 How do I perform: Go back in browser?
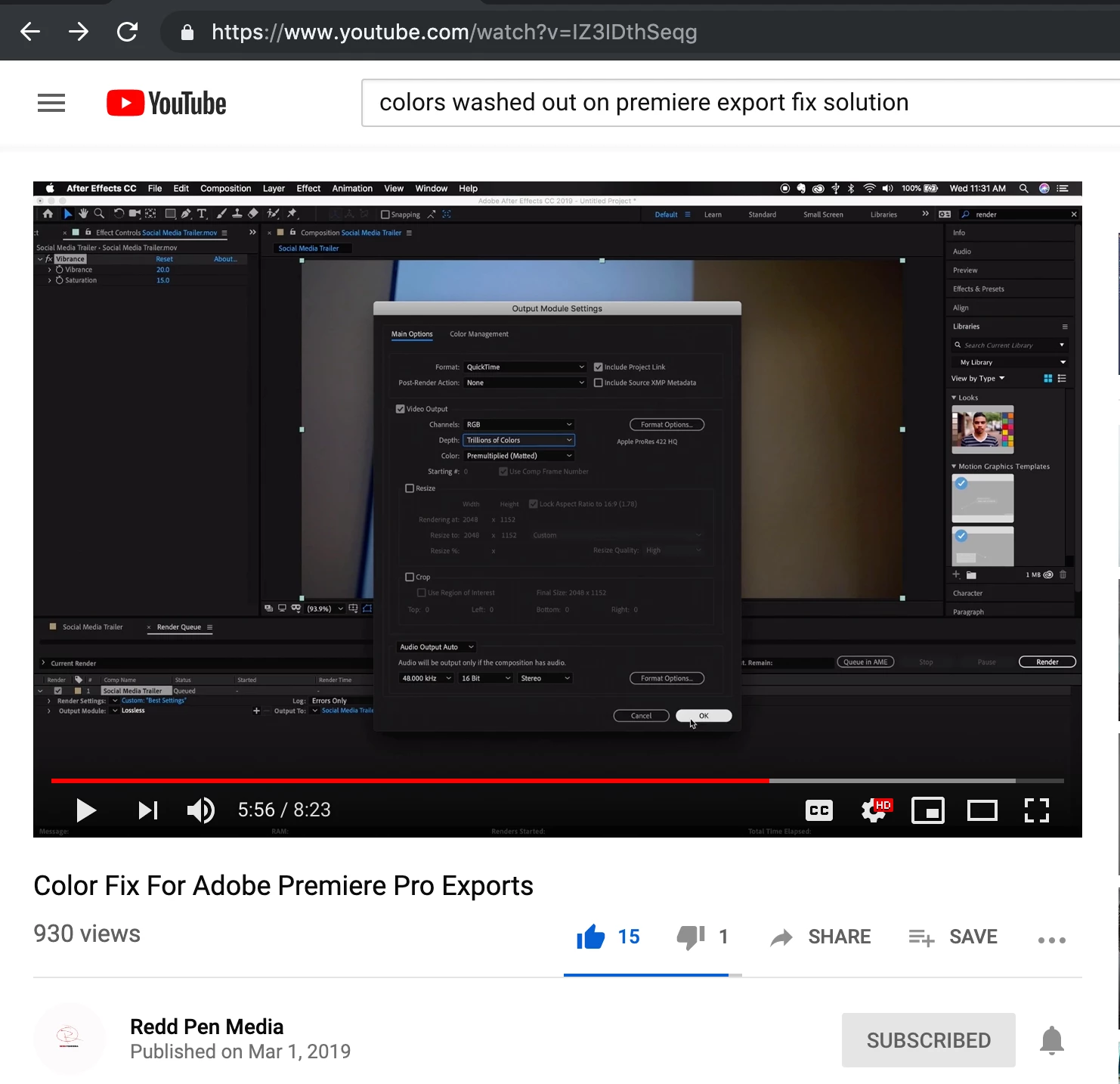pos(30,32)
